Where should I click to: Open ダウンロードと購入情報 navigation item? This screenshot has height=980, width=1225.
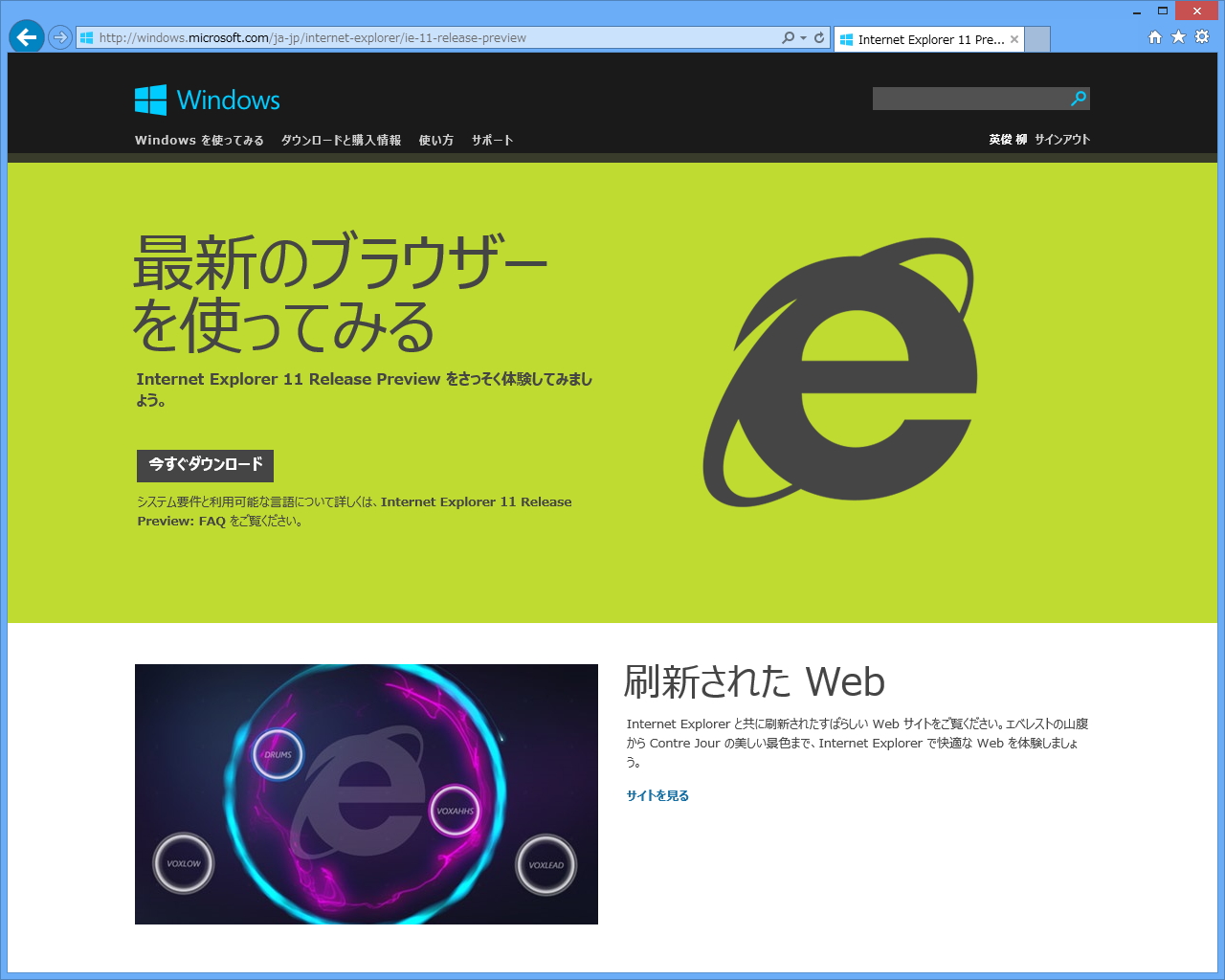[x=341, y=140]
